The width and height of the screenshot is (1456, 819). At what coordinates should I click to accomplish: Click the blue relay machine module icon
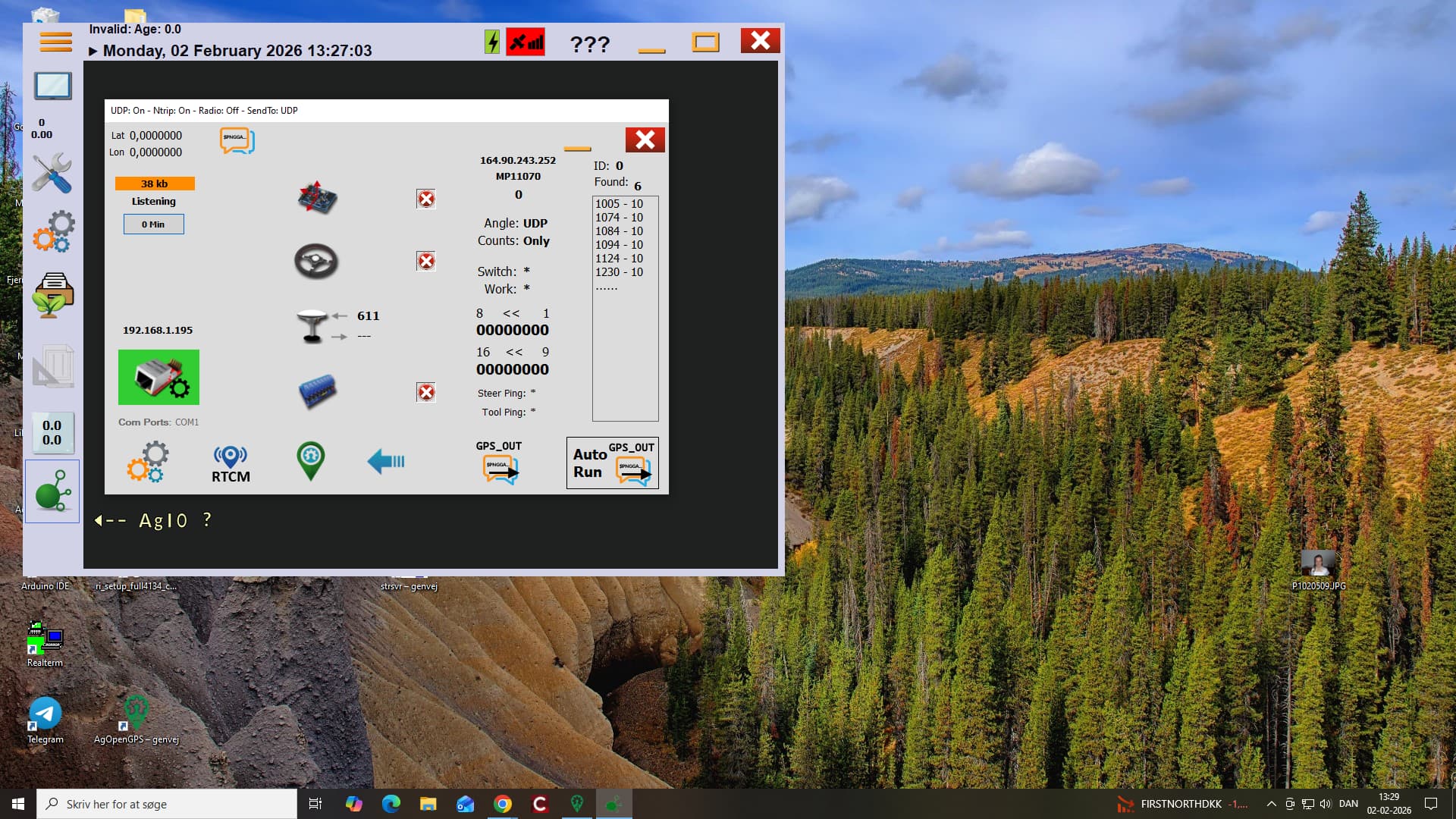tap(317, 391)
